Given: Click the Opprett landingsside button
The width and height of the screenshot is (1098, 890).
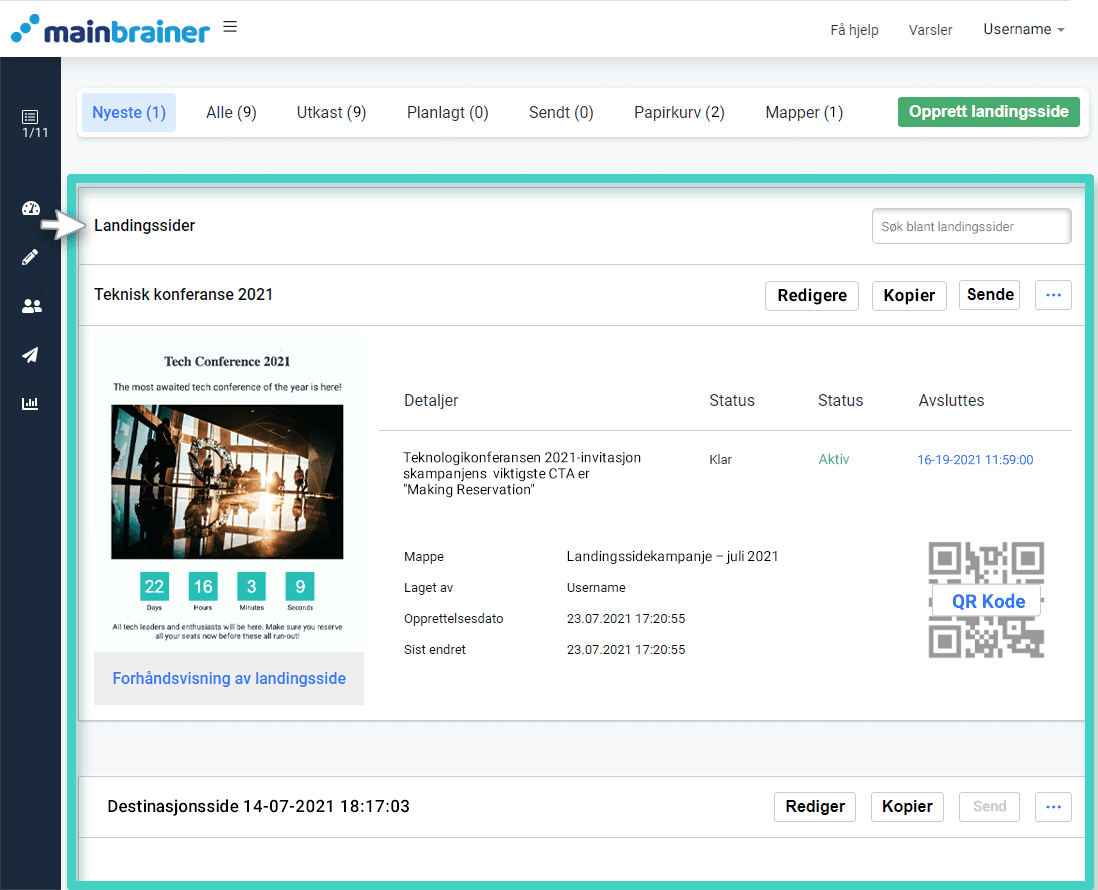Looking at the screenshot, I should click(988, 112).
